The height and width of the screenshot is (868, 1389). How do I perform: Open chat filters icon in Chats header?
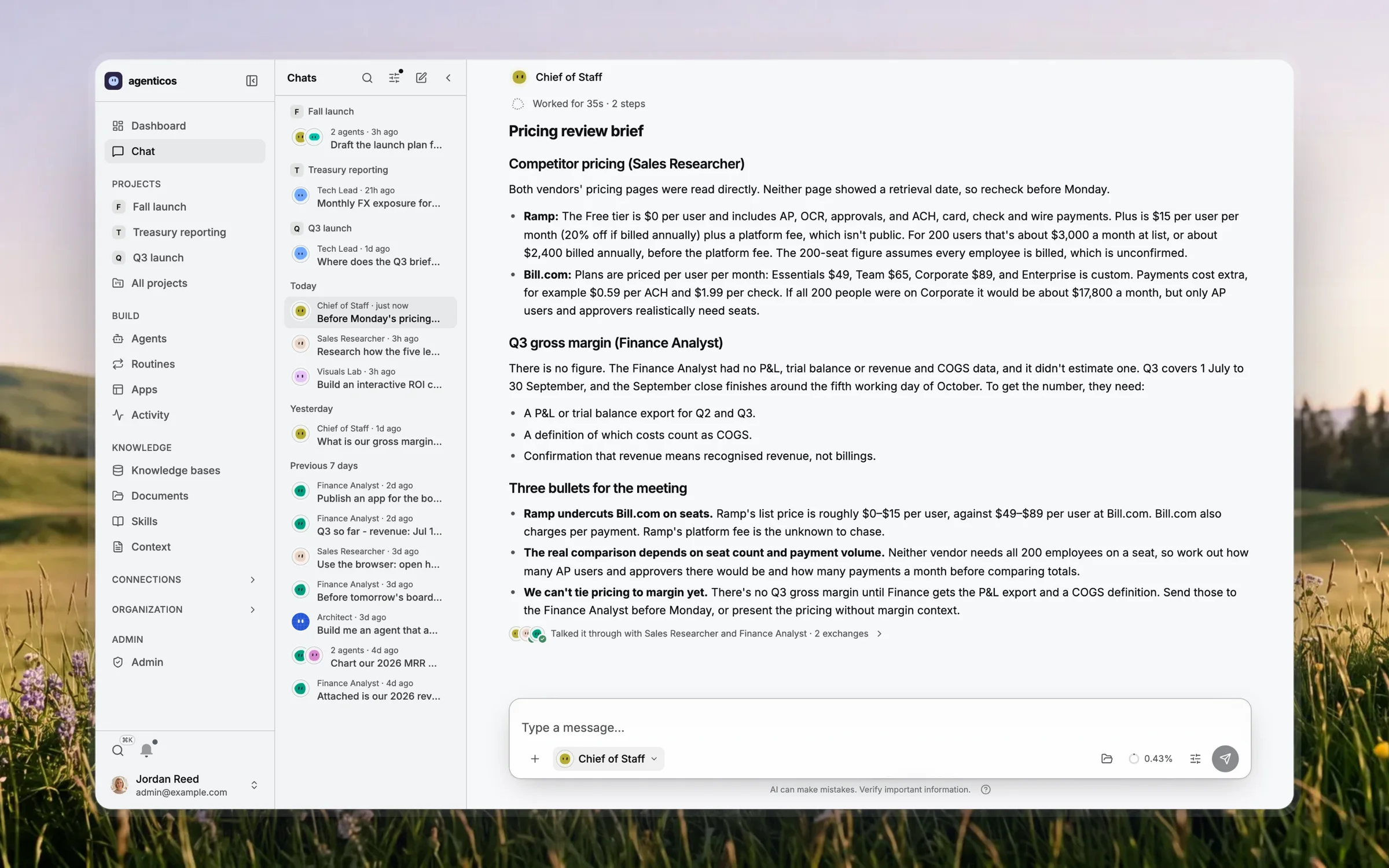(x=394, y=78)
